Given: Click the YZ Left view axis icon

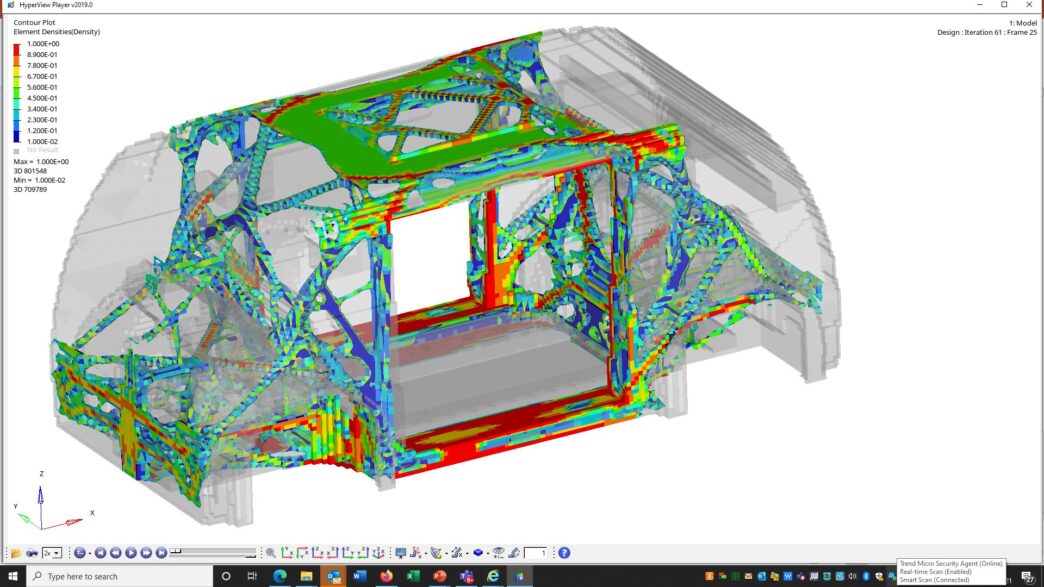Looking at the screenshot, I should tap(348, 552).
